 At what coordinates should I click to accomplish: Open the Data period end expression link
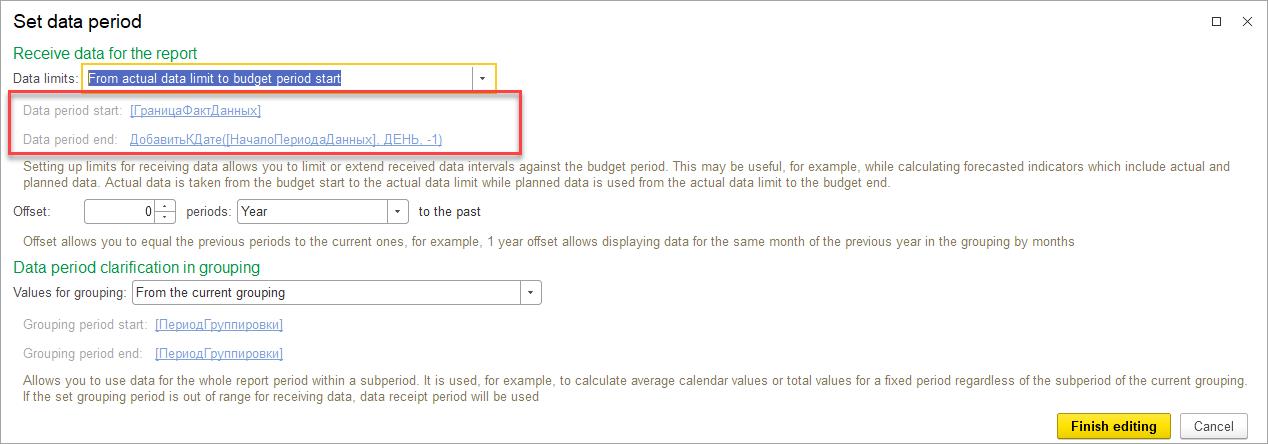point(286,139)
